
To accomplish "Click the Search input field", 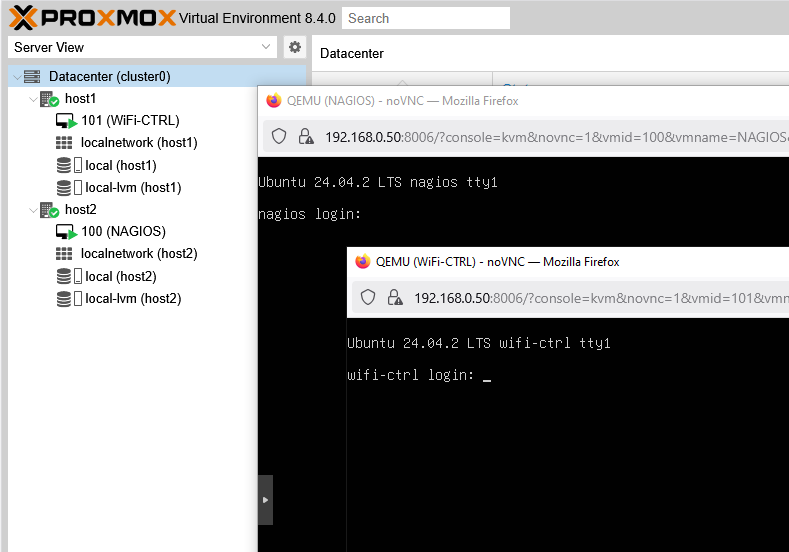I will [425, 18].
